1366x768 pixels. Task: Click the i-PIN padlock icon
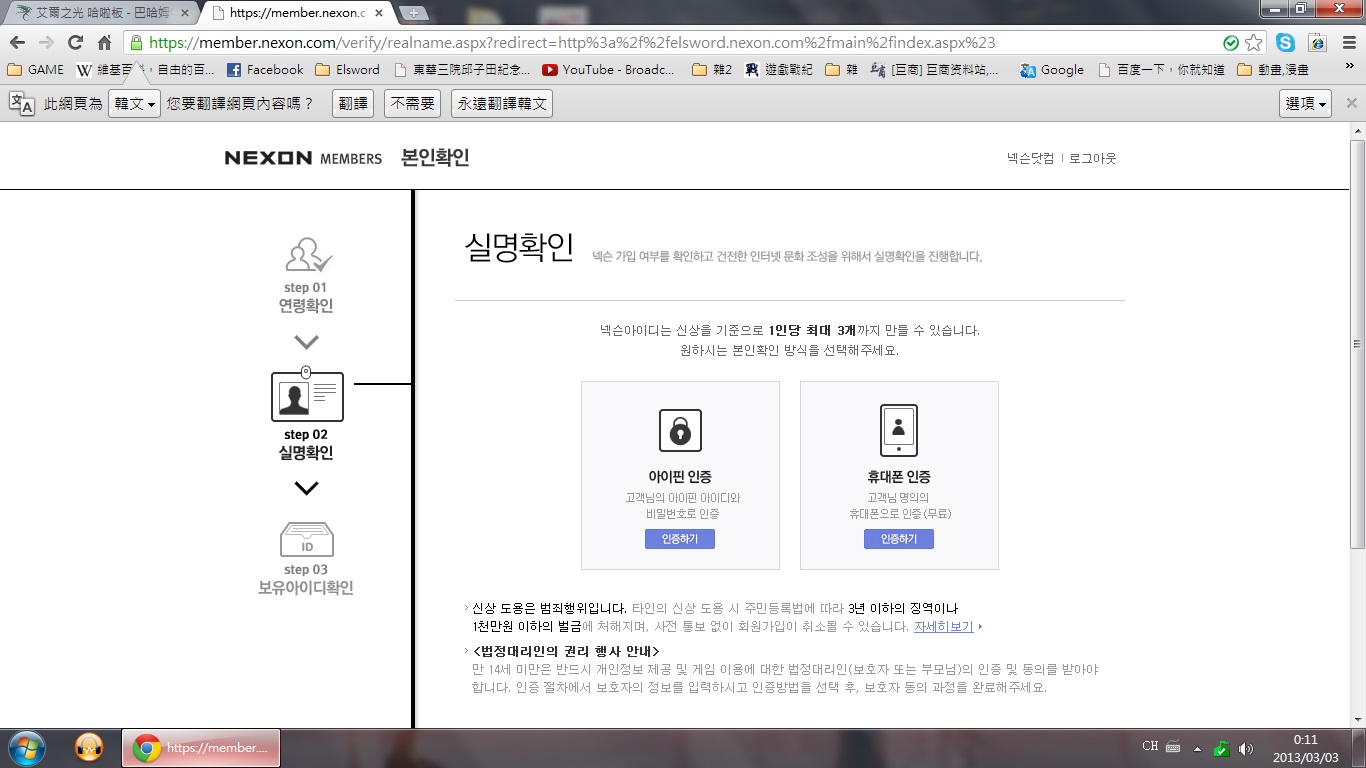click(680, 431)
